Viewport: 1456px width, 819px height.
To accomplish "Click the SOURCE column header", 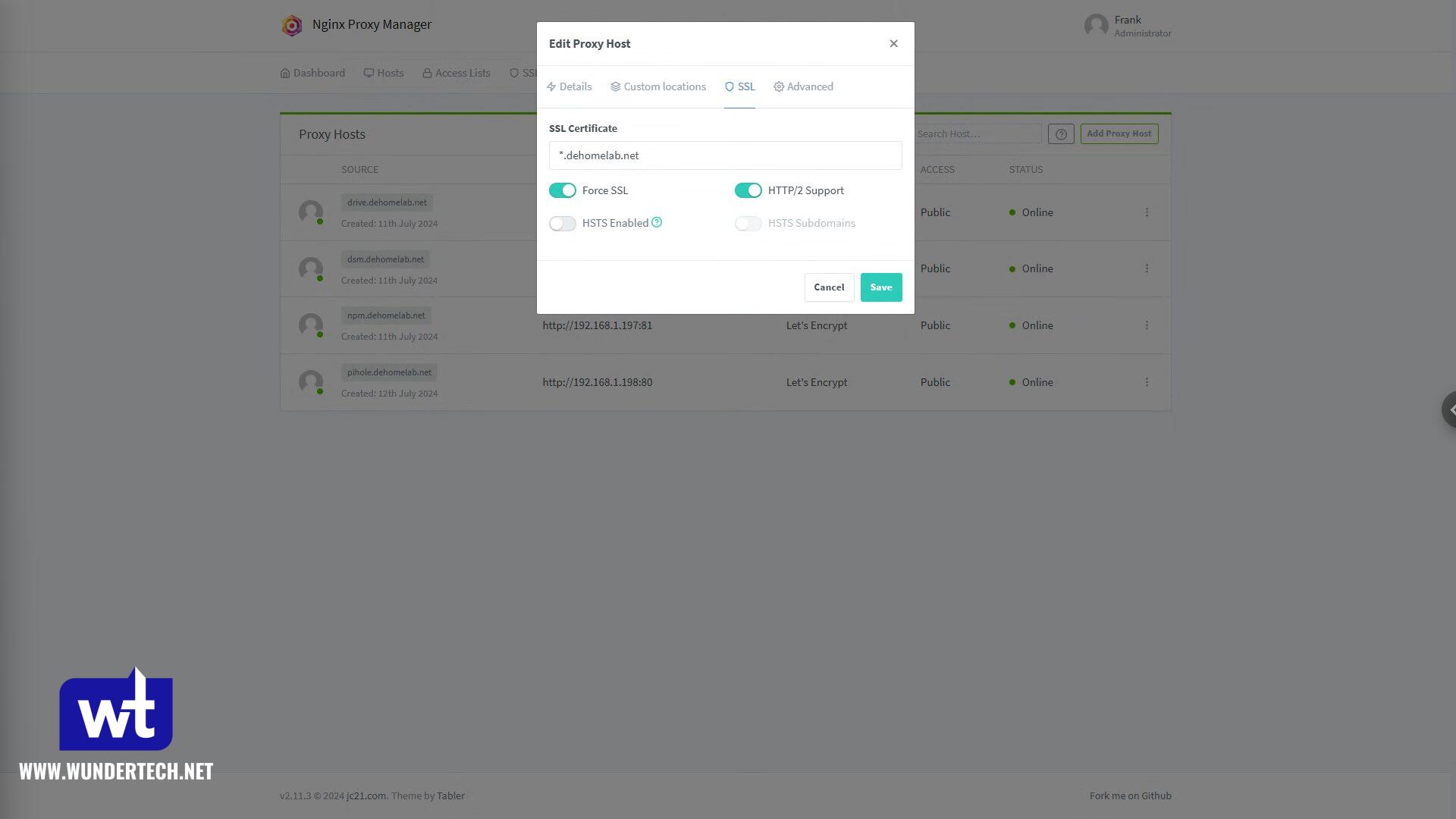I will (359, 169).
